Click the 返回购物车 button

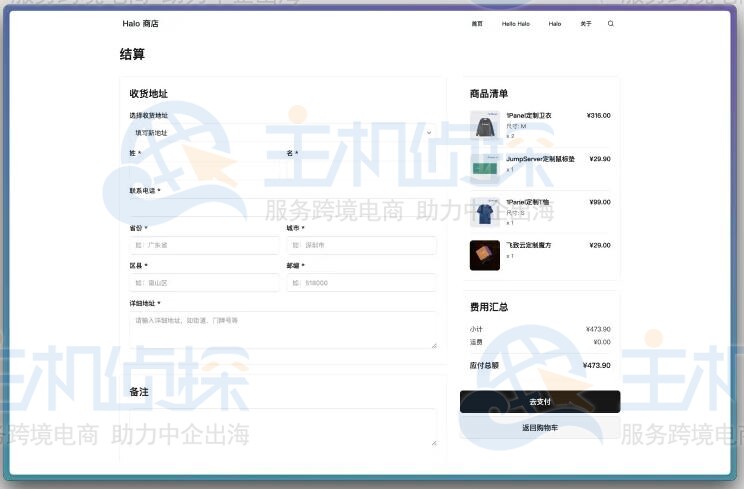coord(539,427)
